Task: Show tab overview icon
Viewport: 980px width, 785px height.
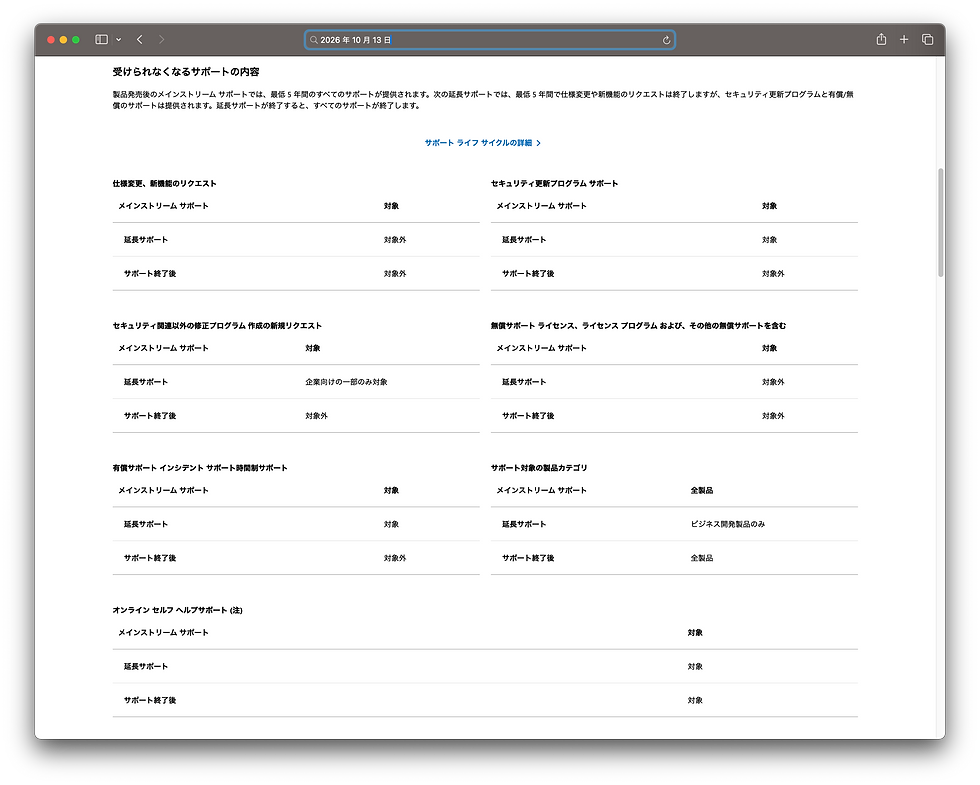Action: tap(928, 39)
